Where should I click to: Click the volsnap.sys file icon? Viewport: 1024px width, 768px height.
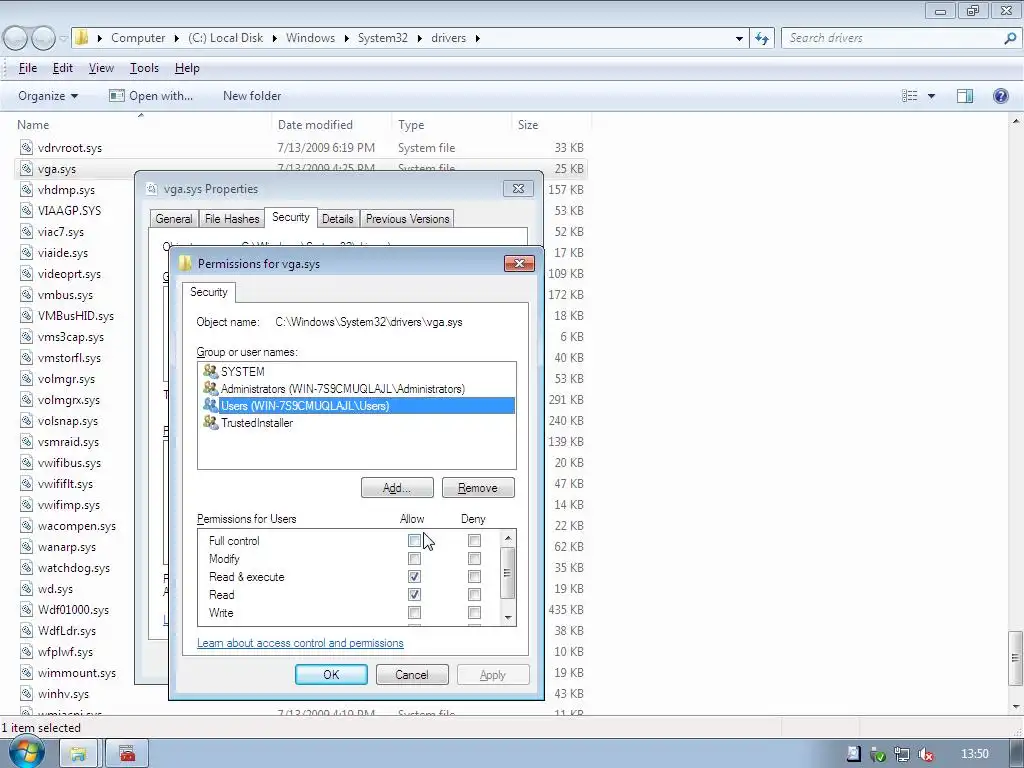pyautogui.click(x=26, y=421)
